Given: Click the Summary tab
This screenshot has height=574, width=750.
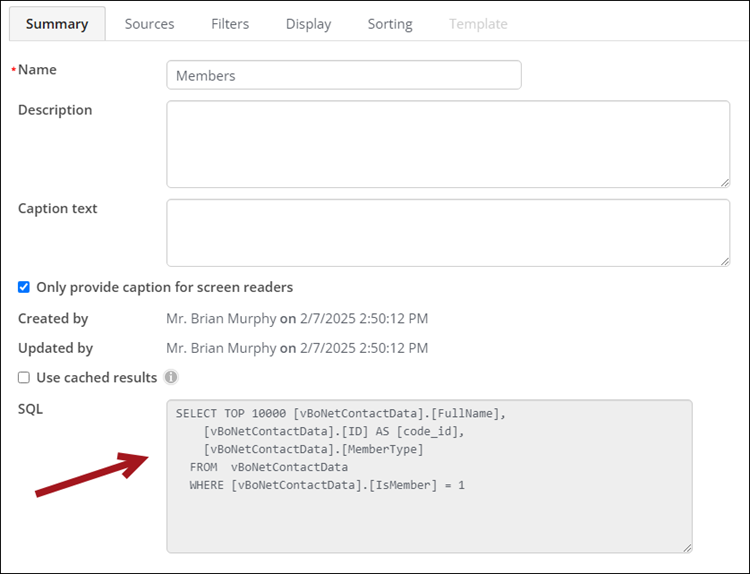Looking at the screenshot, I should 57,24.
